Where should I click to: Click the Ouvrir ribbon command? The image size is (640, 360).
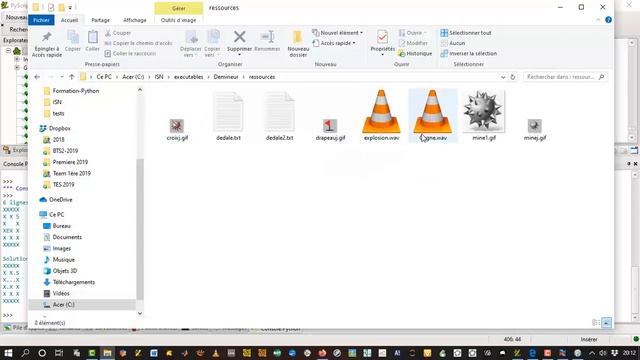(x=412, y=33)
